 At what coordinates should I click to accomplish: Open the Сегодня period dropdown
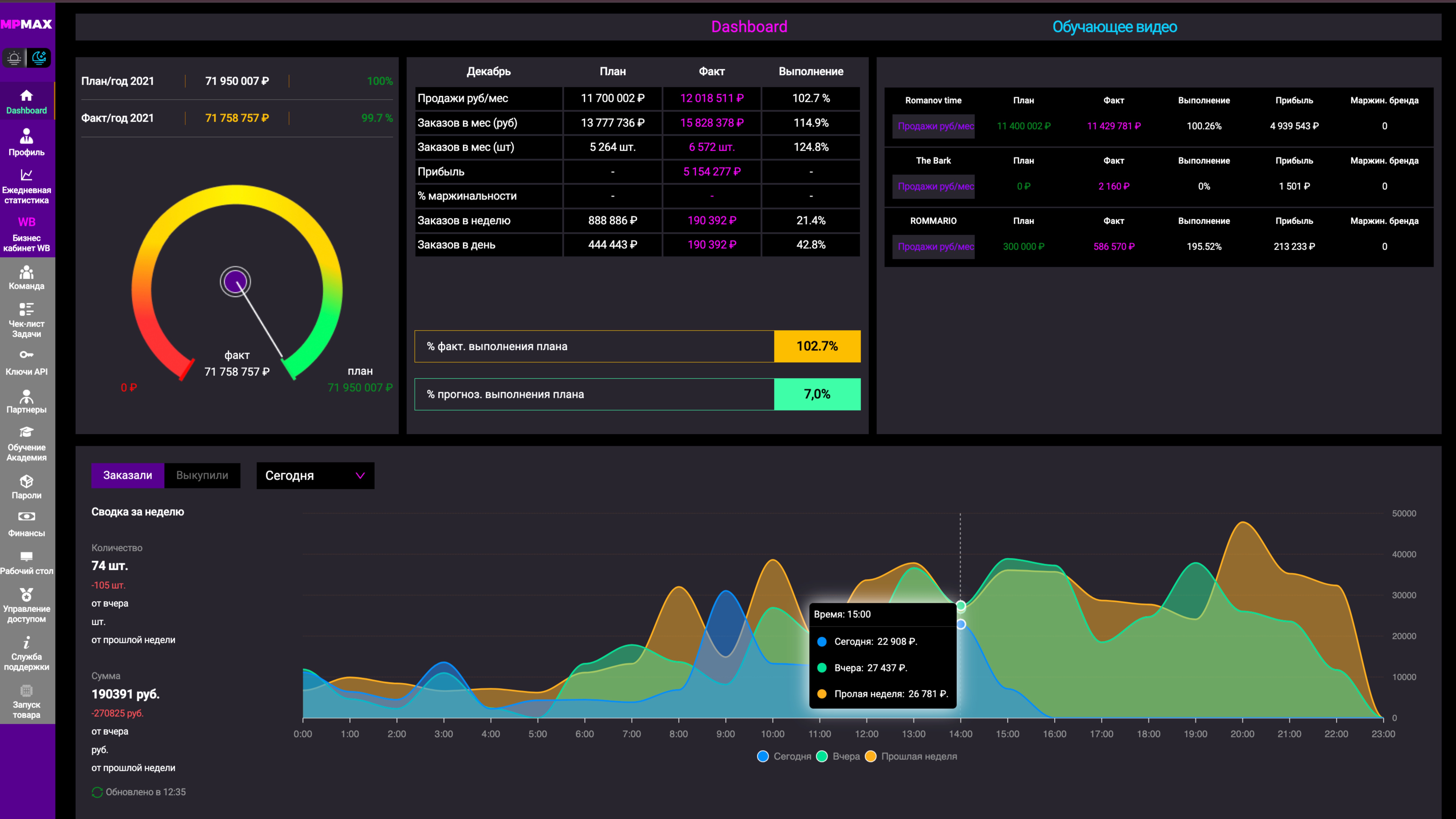click(x=315, y=476)
